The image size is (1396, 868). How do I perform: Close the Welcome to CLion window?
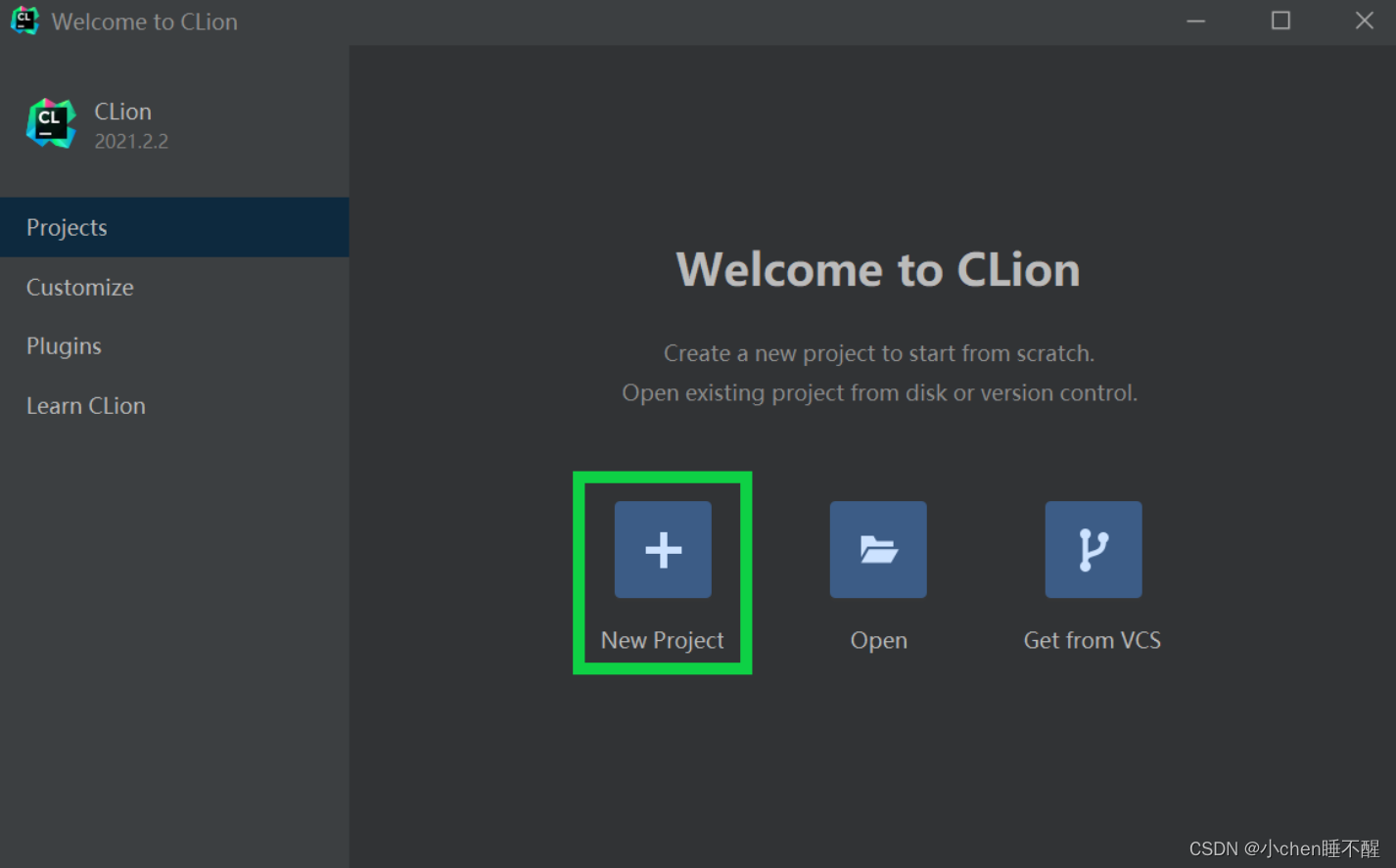coord(1364,21)
